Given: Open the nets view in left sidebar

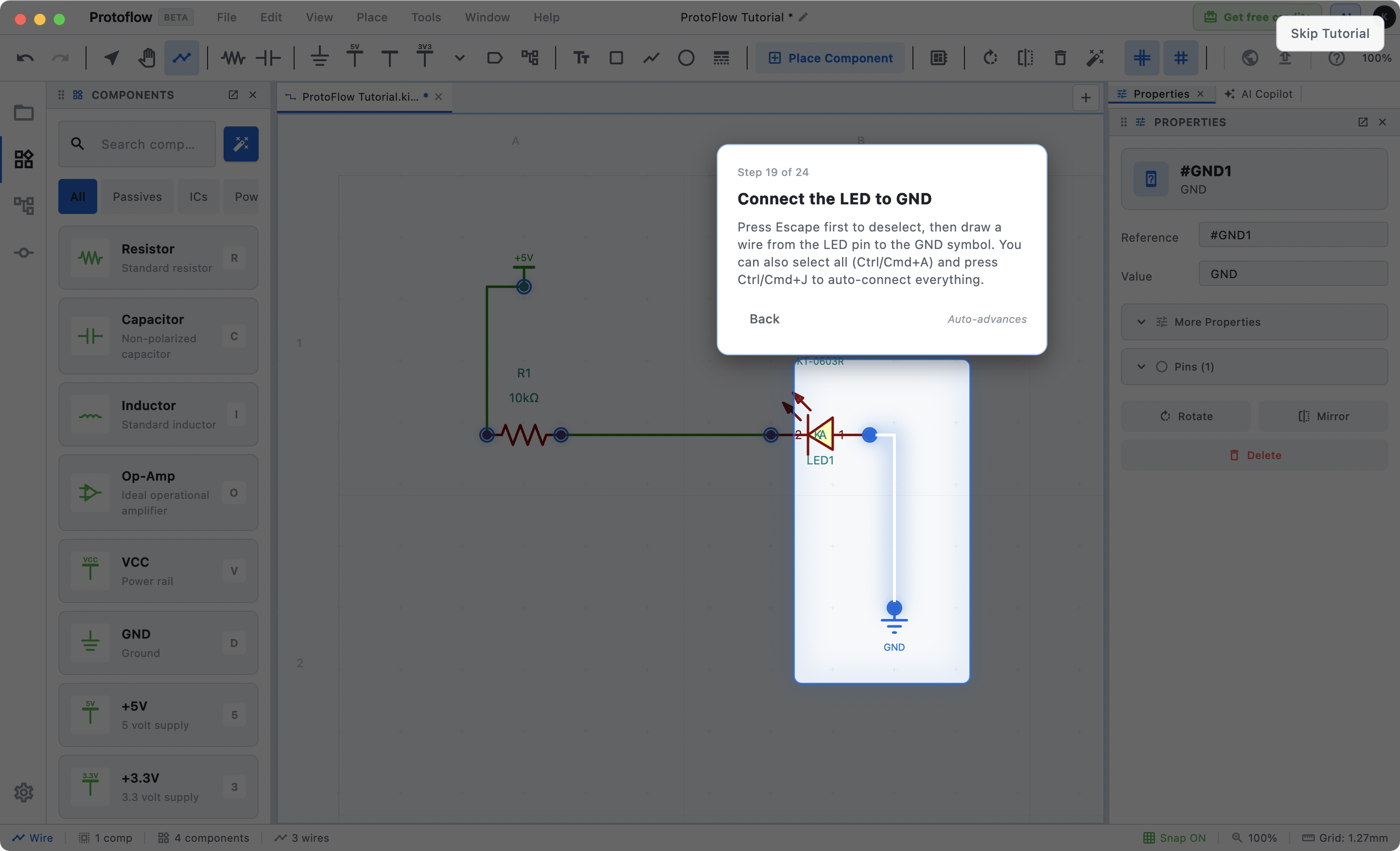Looking at the screenshot, I should click(24, 252).
